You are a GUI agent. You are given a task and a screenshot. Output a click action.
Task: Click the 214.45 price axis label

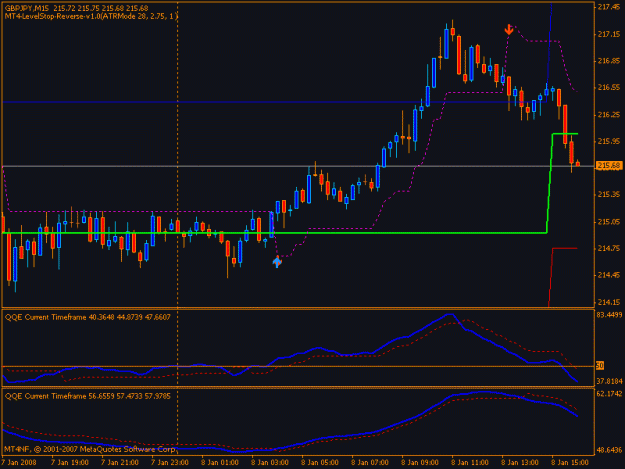click(x=608, y=275)
